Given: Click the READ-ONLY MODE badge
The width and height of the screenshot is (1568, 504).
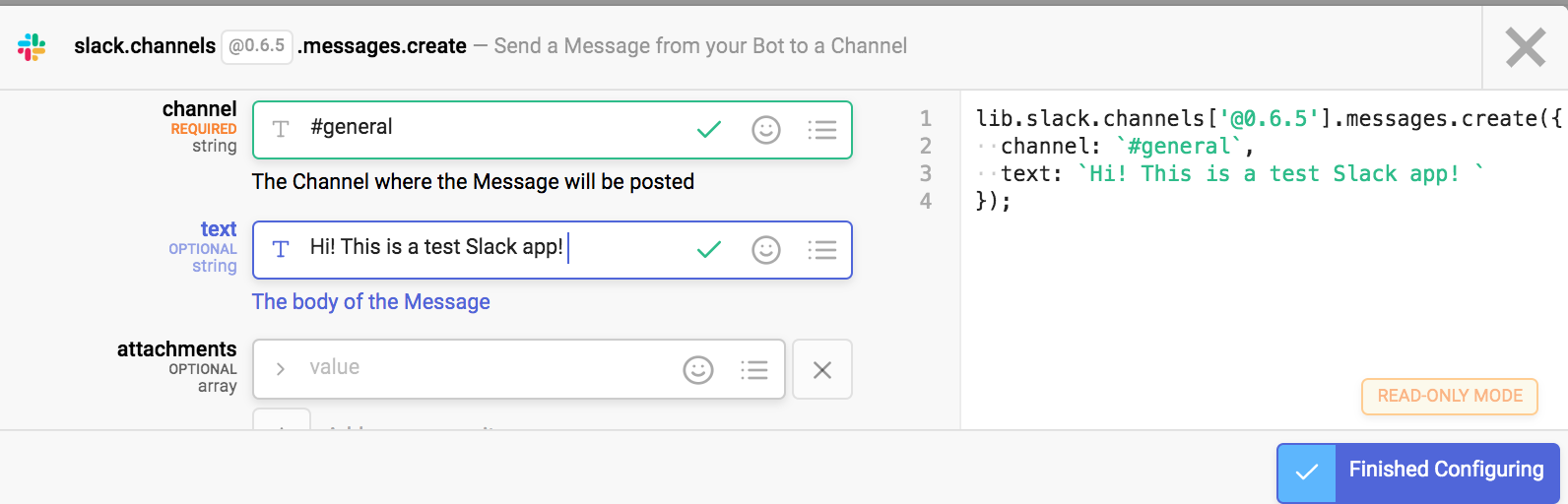Looking at the screenshot, I should coord(1450,396).
